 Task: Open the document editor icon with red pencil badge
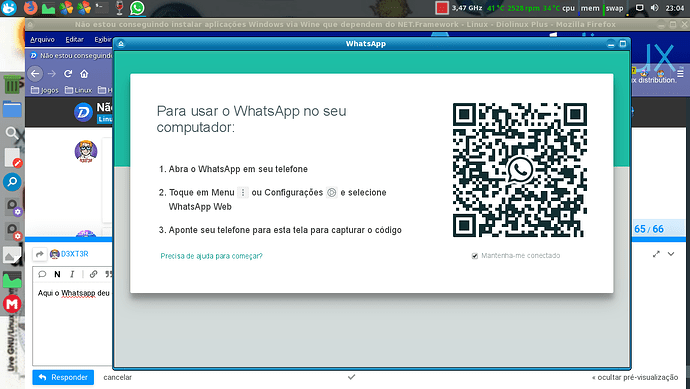pyautogui.click(x=13, y=158)
